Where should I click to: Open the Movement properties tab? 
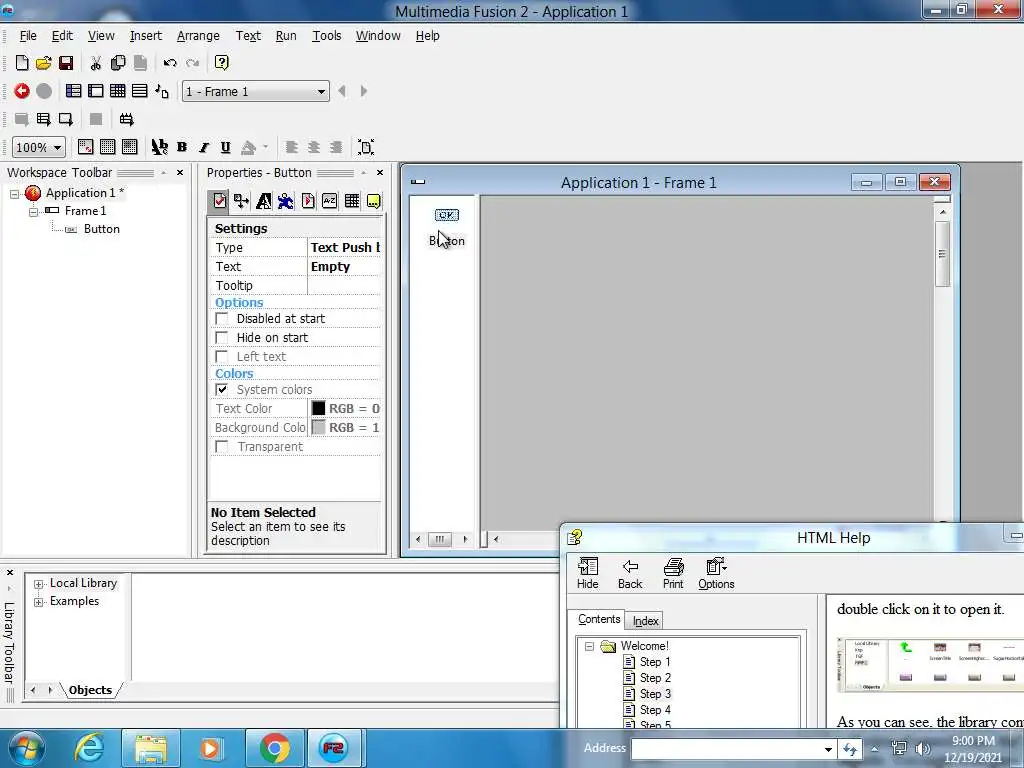[x=285, y=201]
